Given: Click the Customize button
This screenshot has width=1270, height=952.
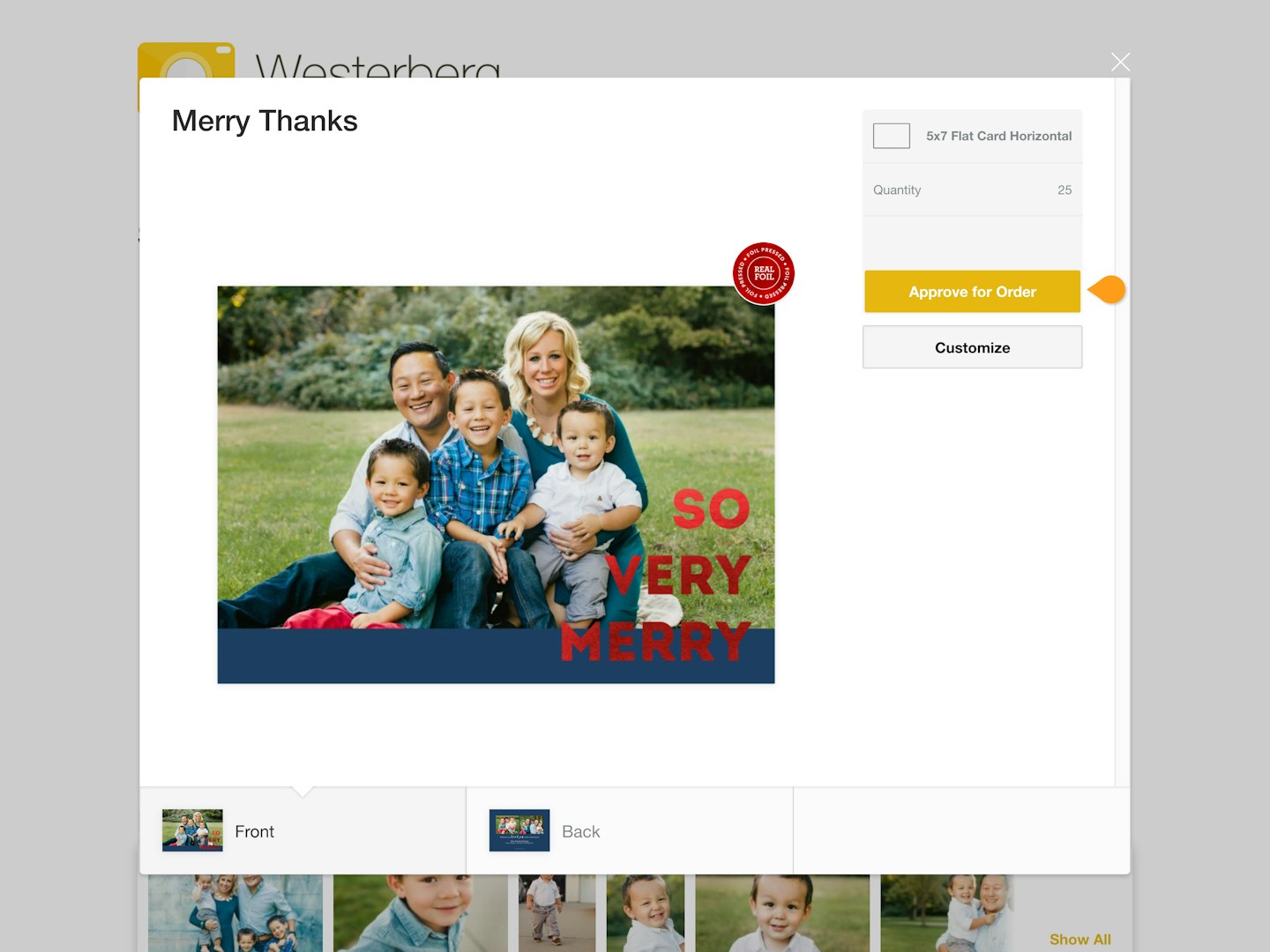Looking at the screenshot, I should [972, 347].
